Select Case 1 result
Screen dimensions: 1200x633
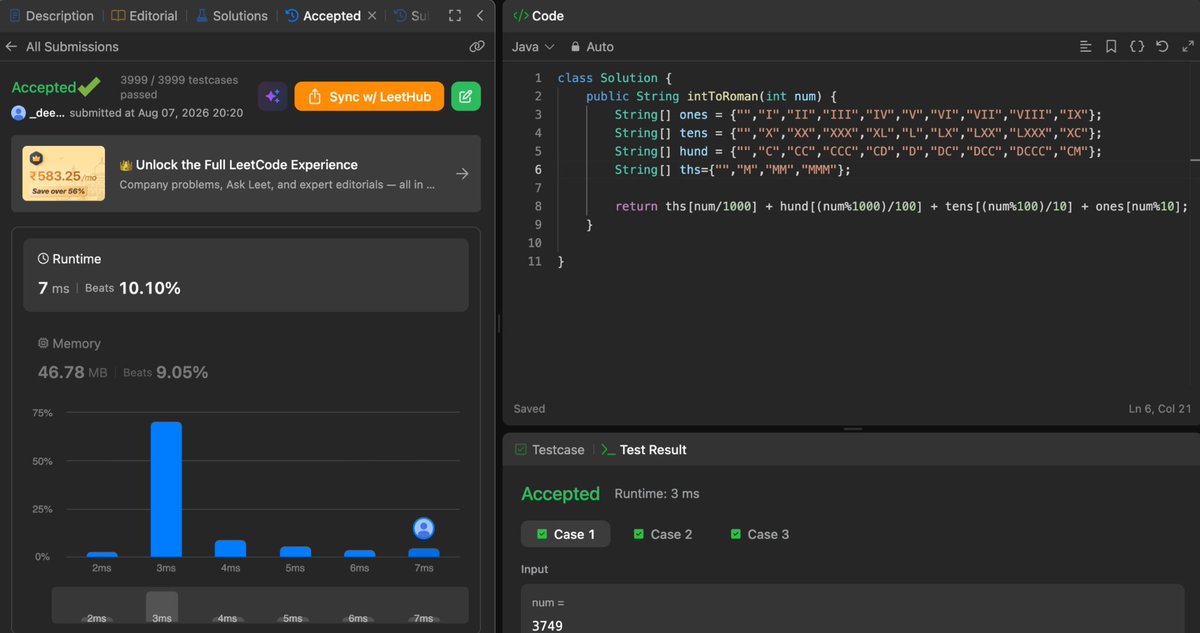point(566,534)
